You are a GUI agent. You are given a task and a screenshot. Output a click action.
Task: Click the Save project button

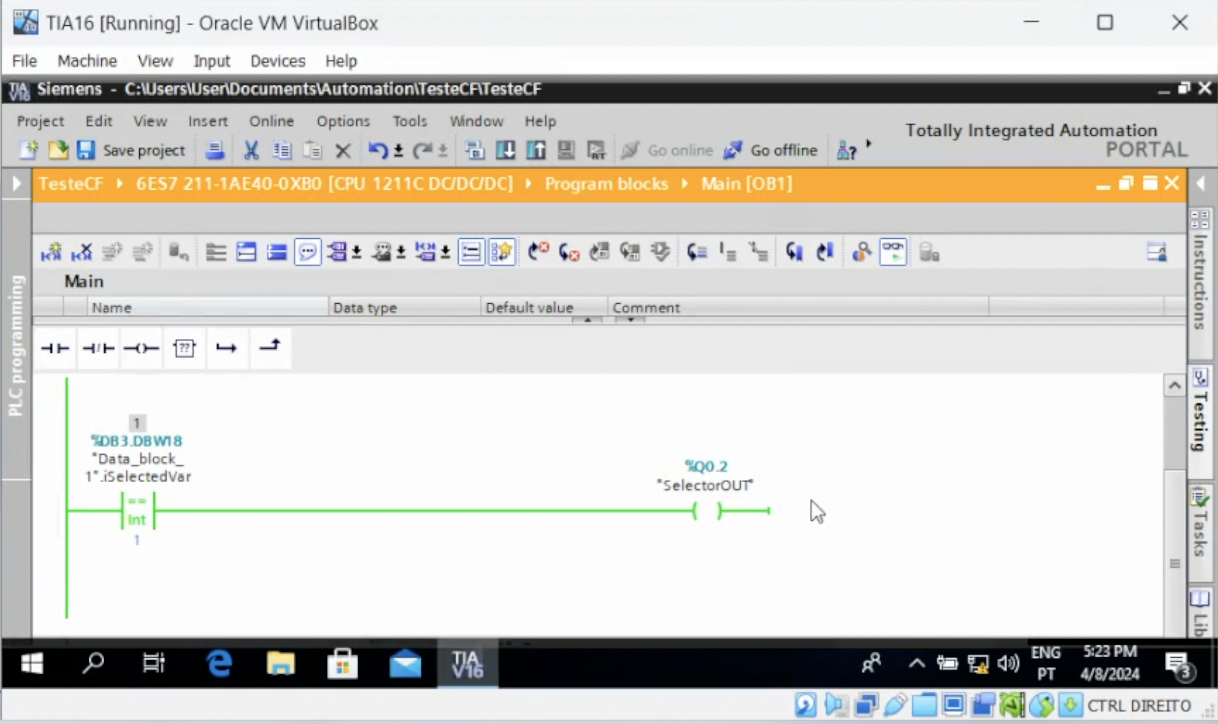pyautogui.click(x=131, y=150)
